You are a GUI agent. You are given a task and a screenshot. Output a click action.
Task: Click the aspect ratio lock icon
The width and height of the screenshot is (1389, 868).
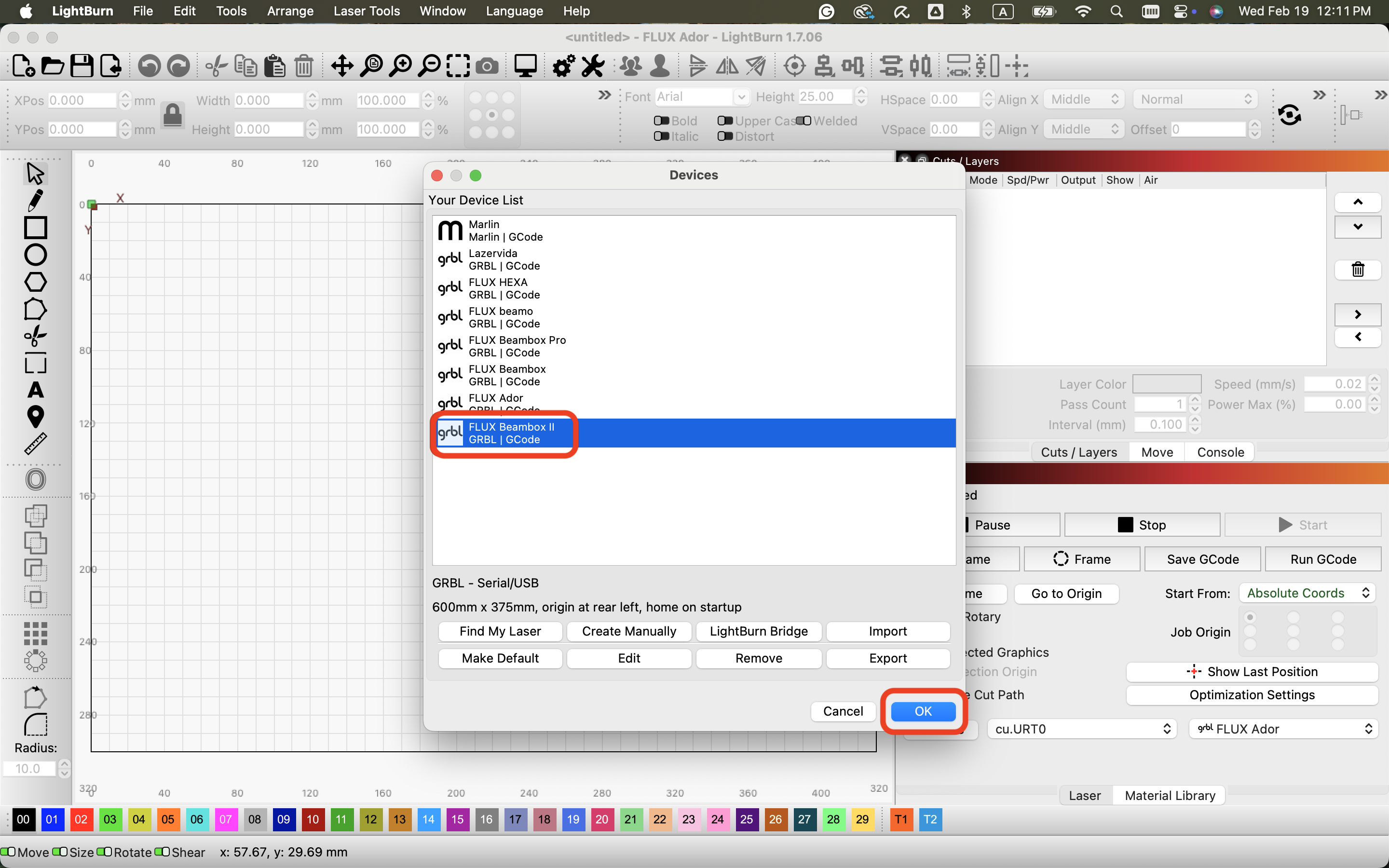pyautogui.click(x=173, y=115)
